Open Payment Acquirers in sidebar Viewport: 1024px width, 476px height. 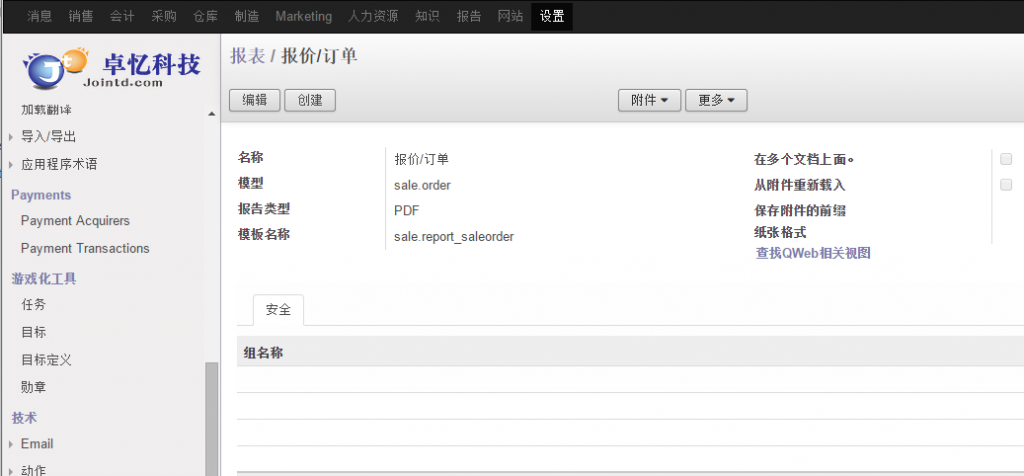[75, 221]
